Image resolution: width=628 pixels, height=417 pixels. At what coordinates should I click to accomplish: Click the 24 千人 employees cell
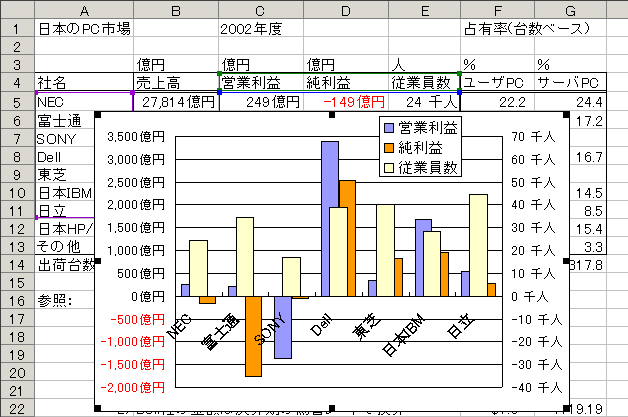(424, 102)
